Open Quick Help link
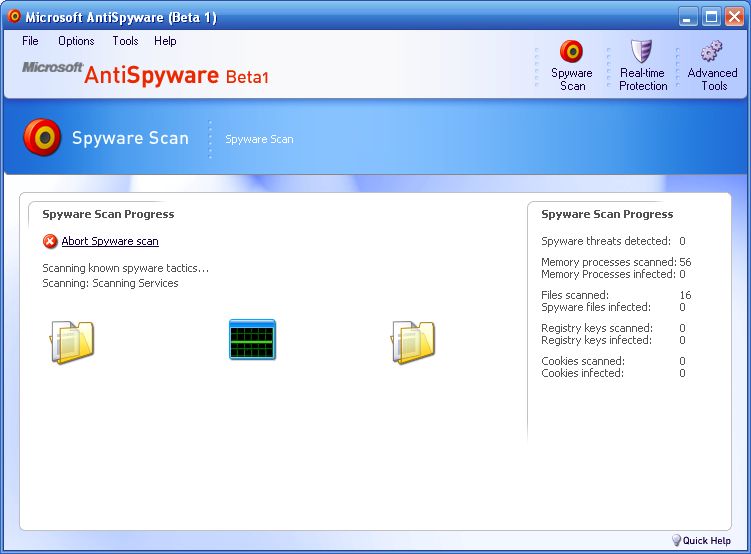Viewport: 751px width, 554px height. tap(706, 541)
